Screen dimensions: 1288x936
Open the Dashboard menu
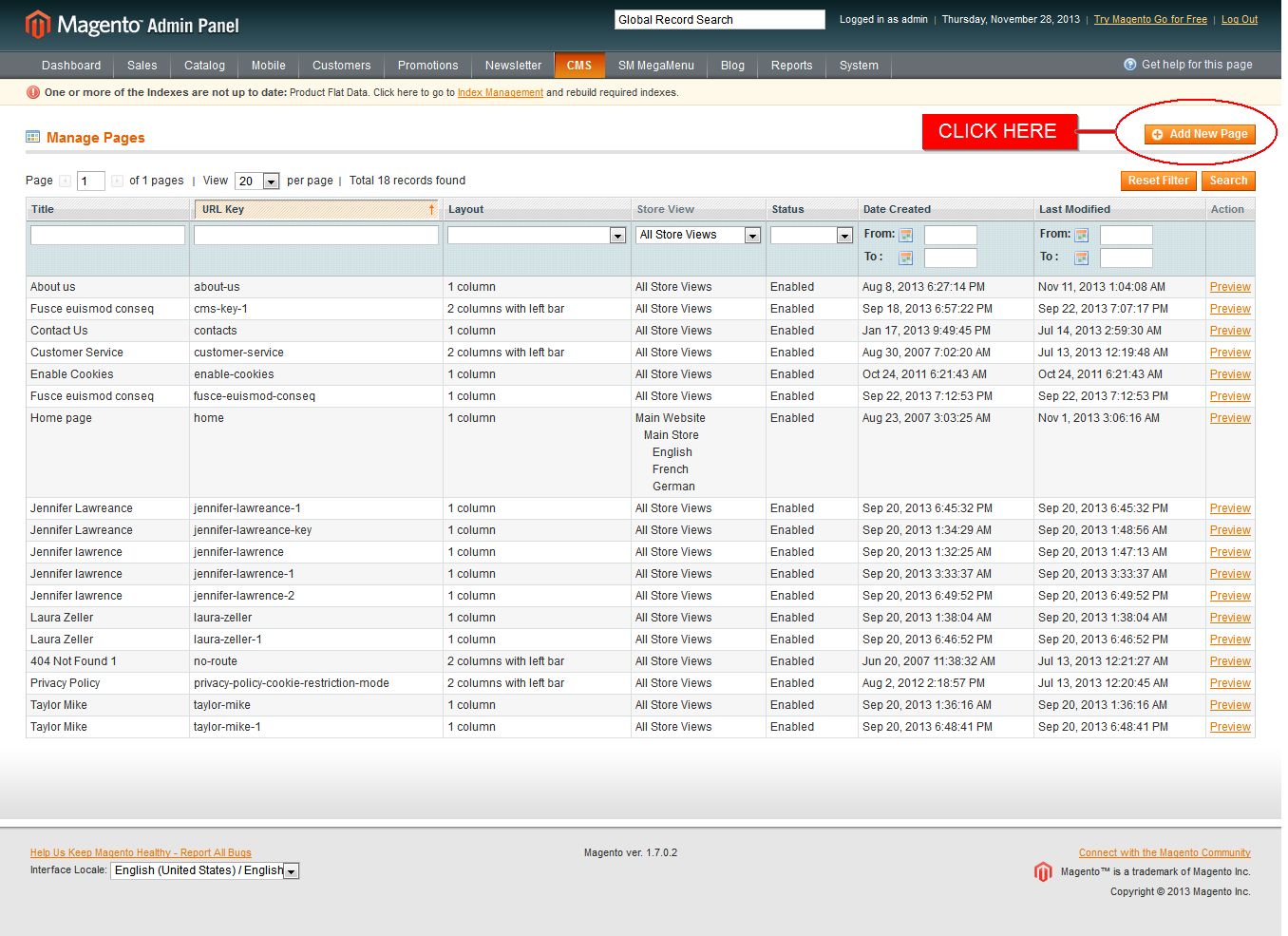pyautogui.click(x=71, y=66)
